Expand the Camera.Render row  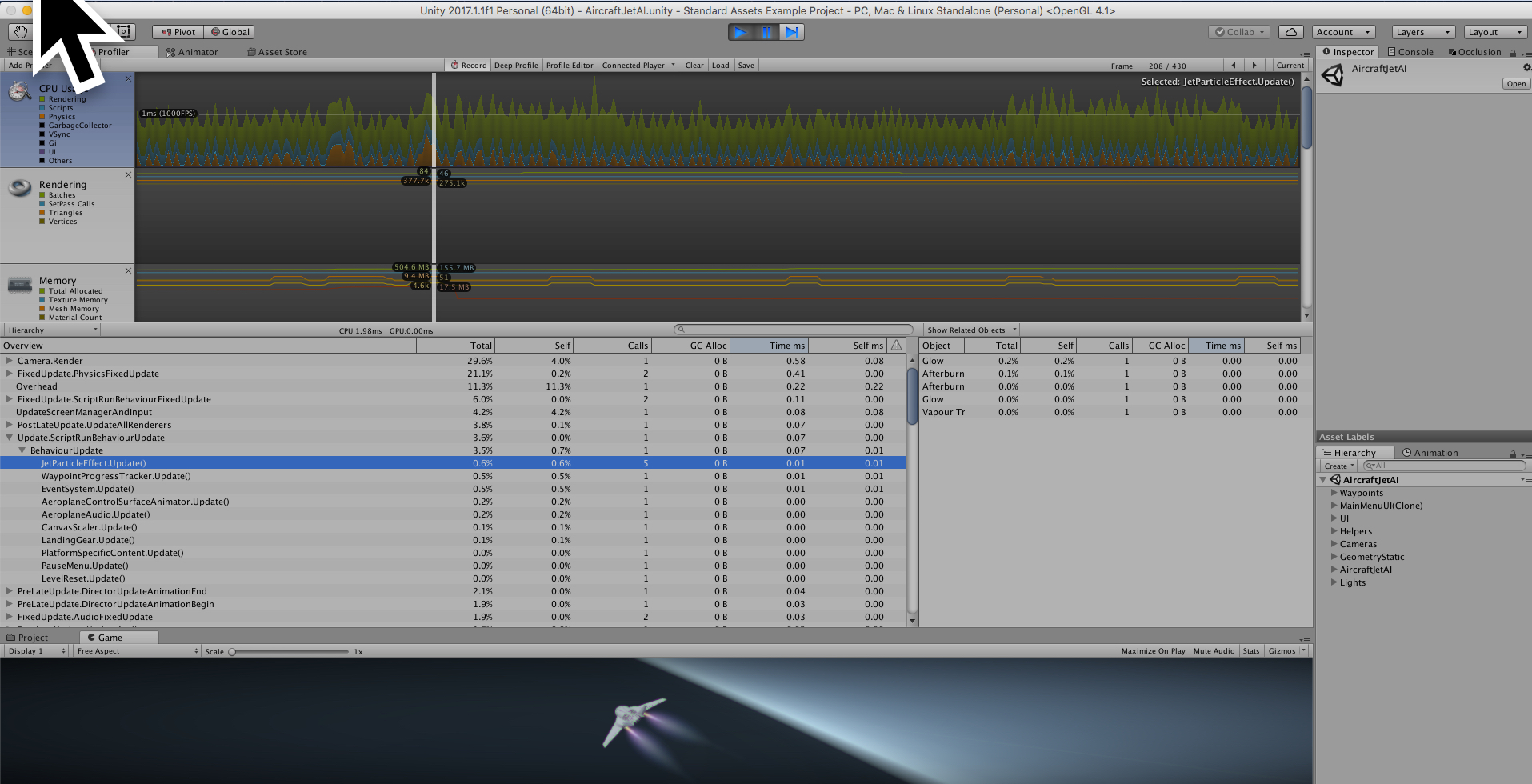pos(9,361)
